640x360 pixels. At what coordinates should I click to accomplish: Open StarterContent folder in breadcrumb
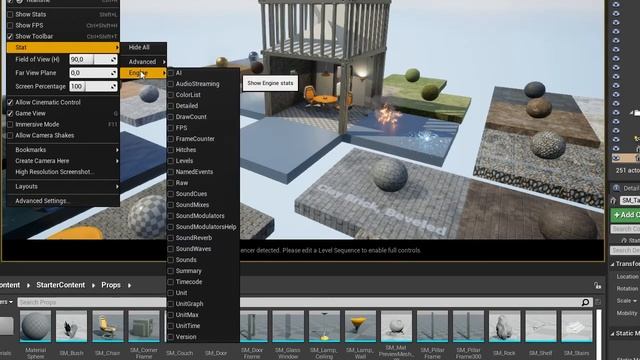pyautogui.click(x=60, y=285)
